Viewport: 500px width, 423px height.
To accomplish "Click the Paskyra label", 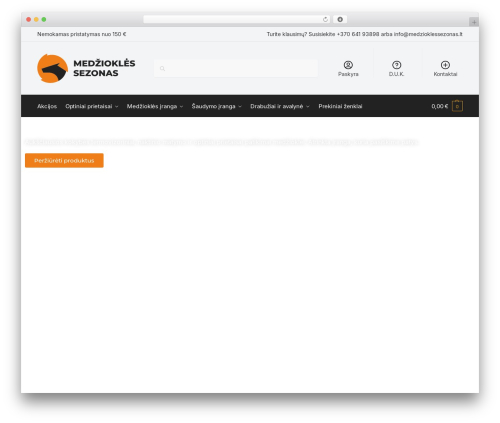I will click(348, 74).
